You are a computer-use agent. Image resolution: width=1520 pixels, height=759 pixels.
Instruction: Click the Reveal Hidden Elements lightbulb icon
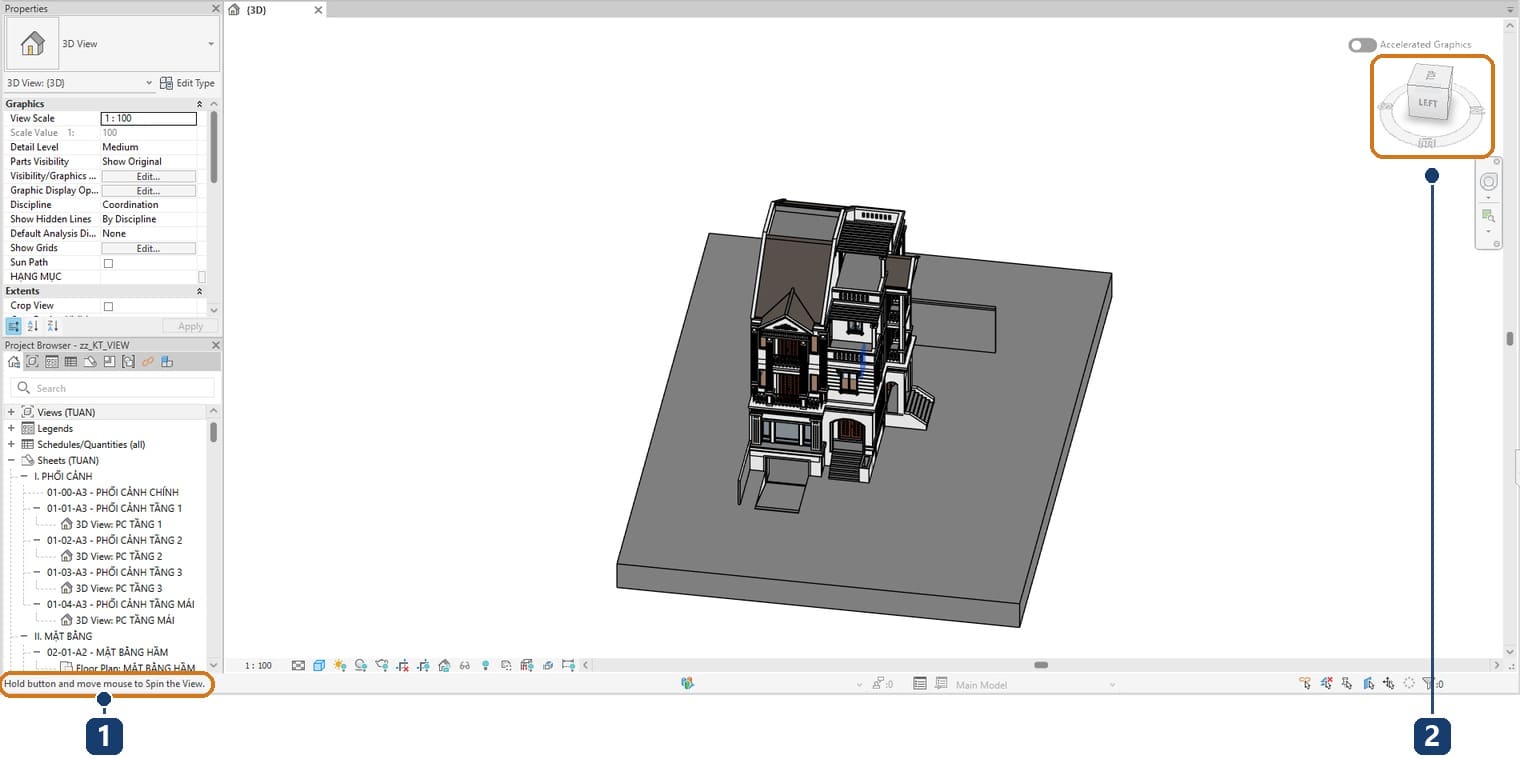(x=486, y=665)
